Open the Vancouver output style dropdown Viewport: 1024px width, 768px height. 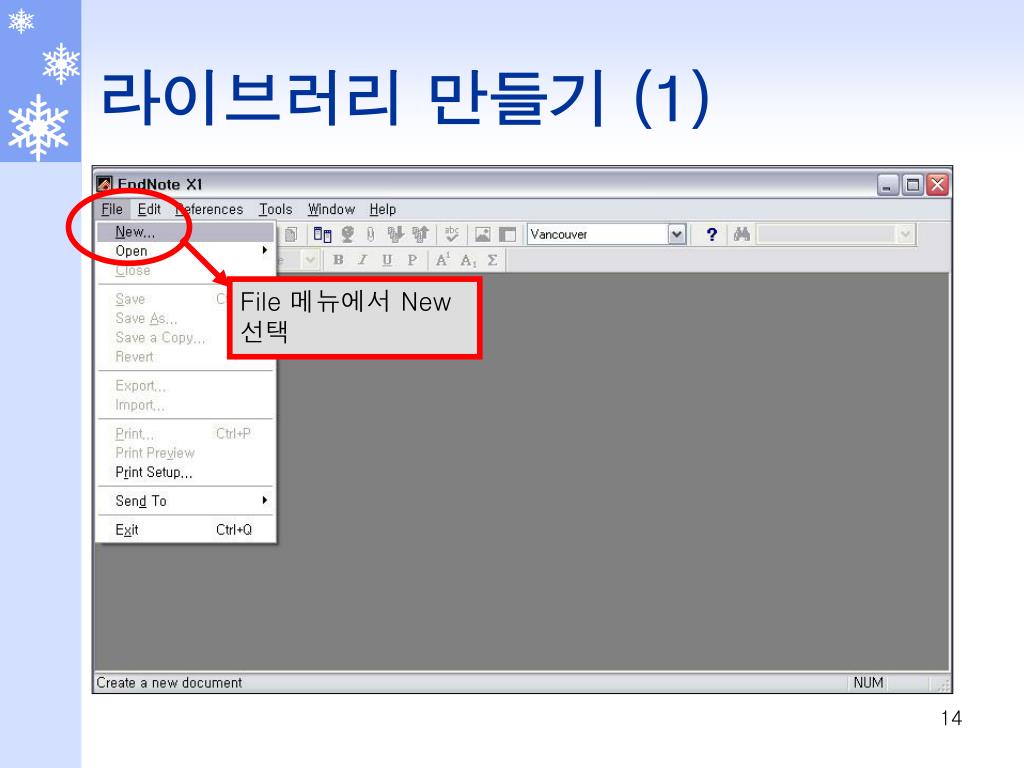coord(677,234)
